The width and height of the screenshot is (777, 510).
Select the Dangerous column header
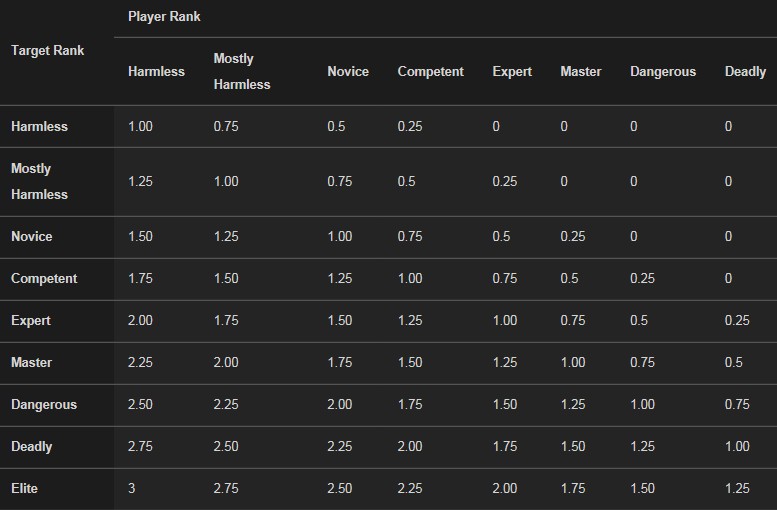[x=663, y=71]
